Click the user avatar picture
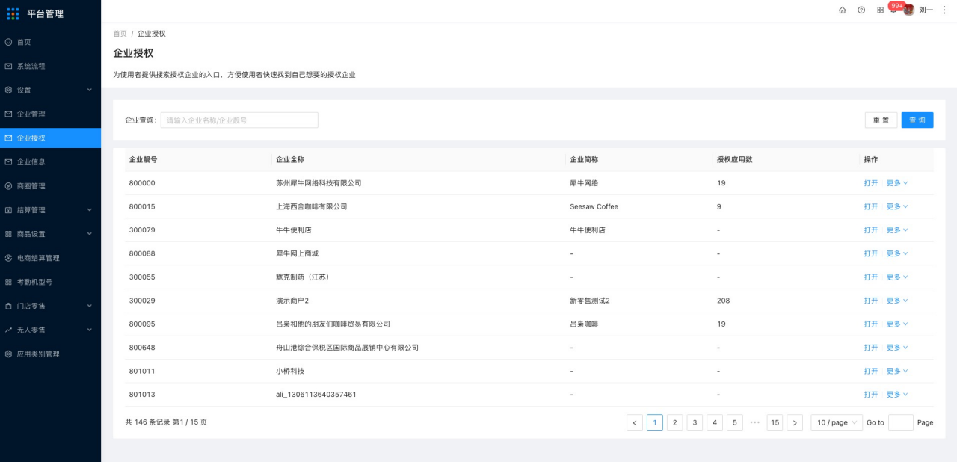The image size is (957, 462). pos(909,10)
